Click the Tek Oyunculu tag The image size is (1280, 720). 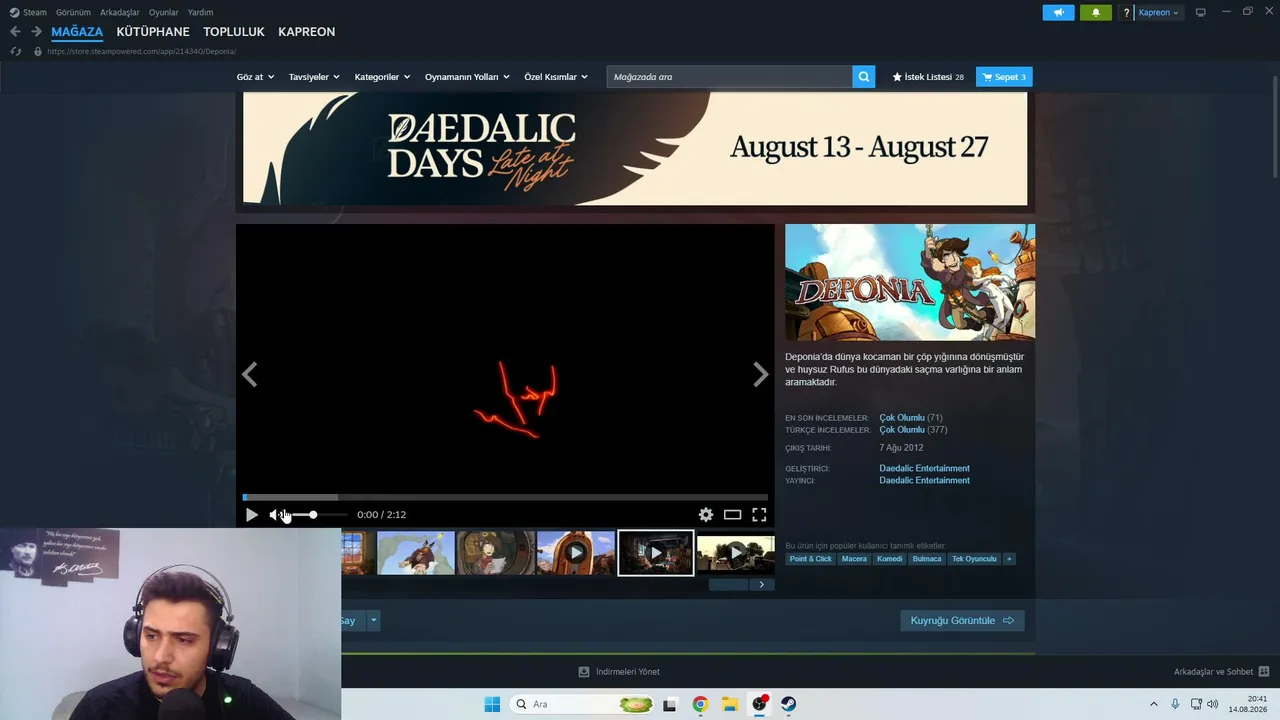pos(974,559)
